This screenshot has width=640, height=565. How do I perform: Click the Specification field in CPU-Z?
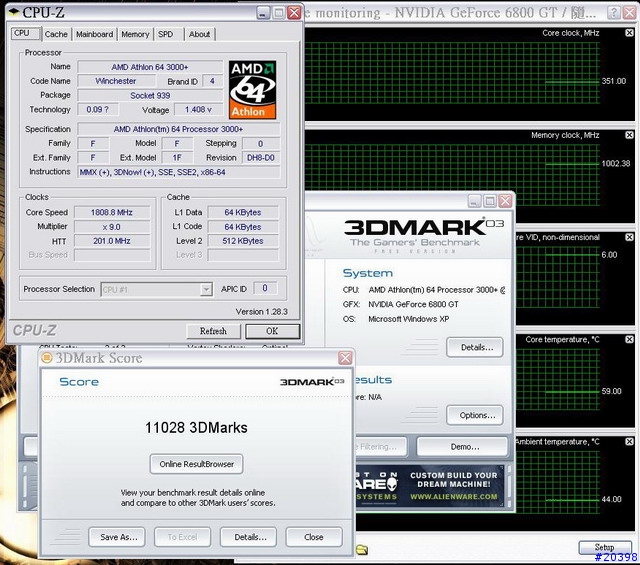178,129
